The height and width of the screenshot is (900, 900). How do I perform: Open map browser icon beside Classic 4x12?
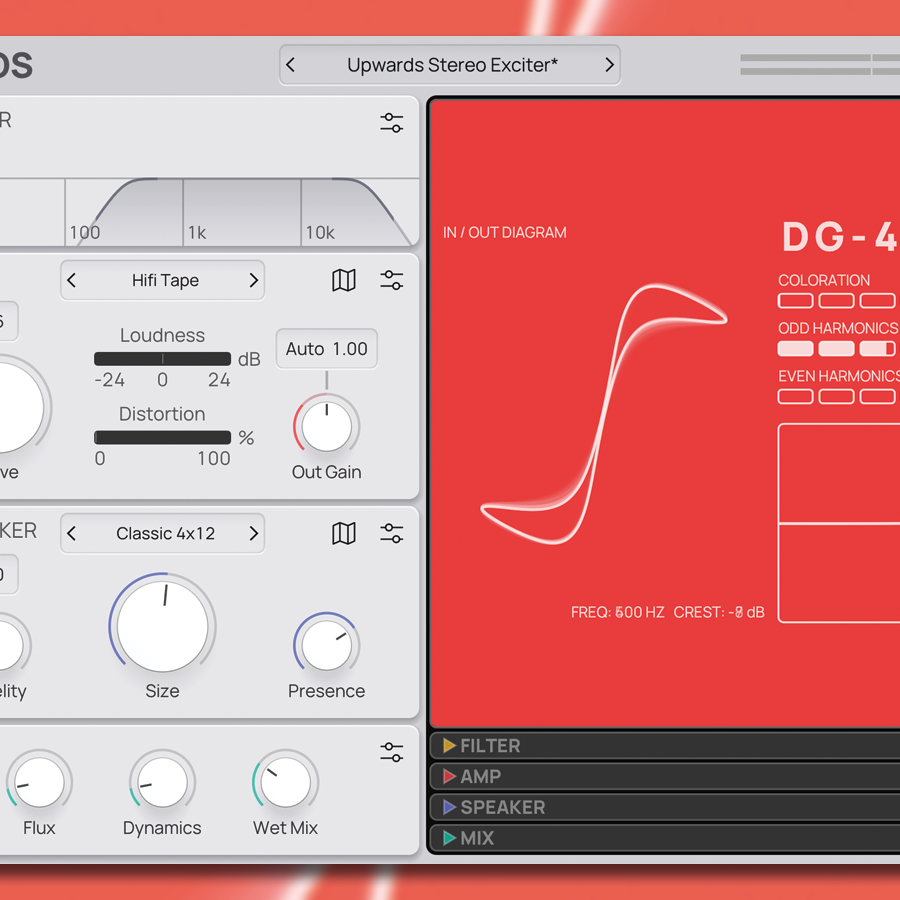point(344,533)
